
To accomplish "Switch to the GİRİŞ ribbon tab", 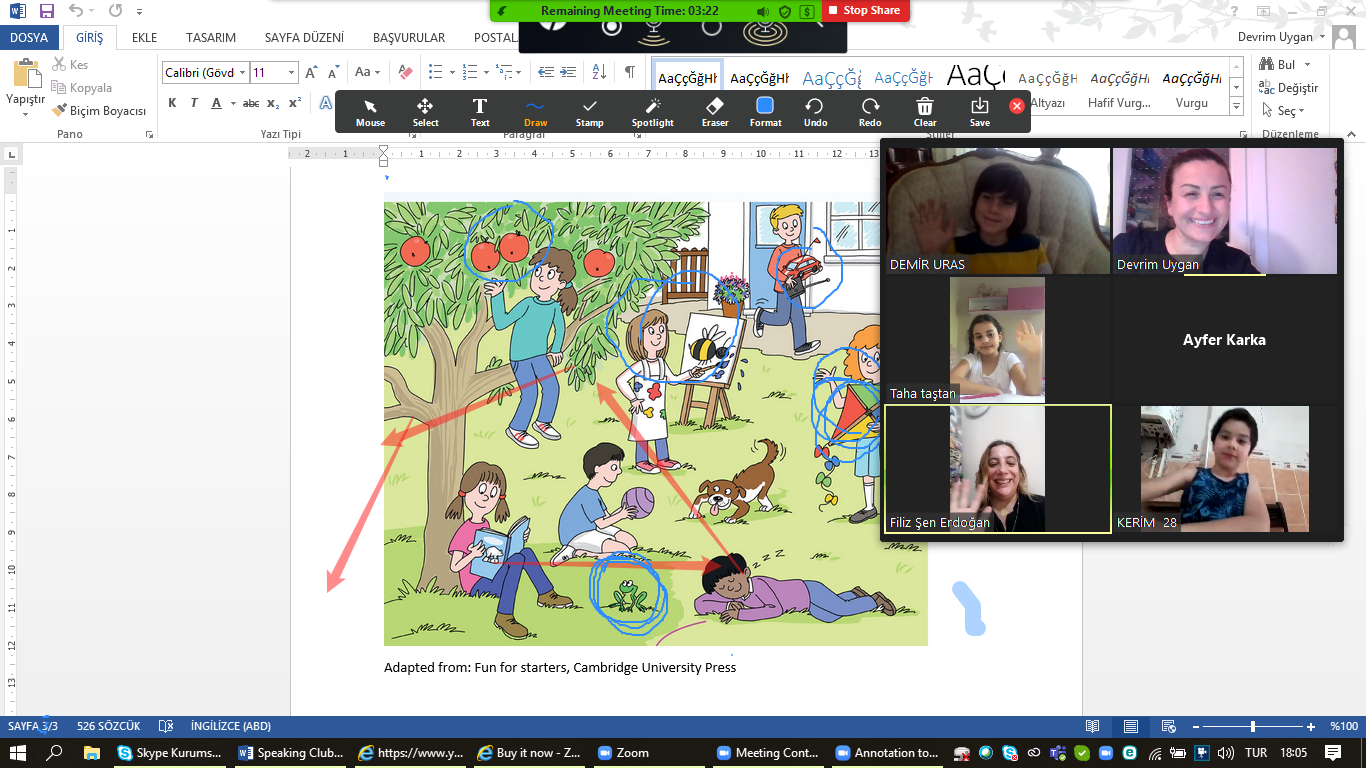I will (x=89, y=37).
